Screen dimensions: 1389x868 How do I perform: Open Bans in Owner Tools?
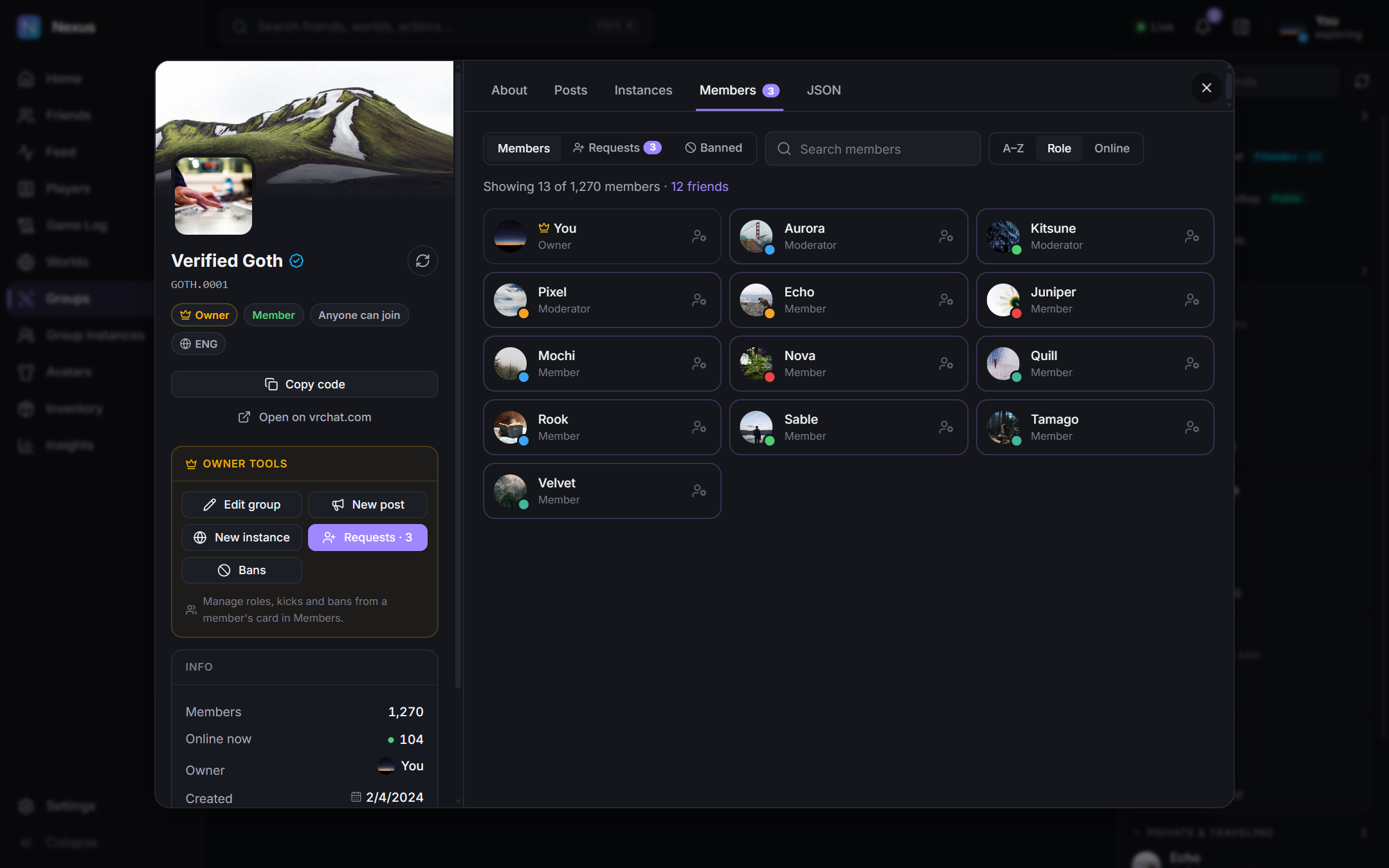tap(242, 570)
